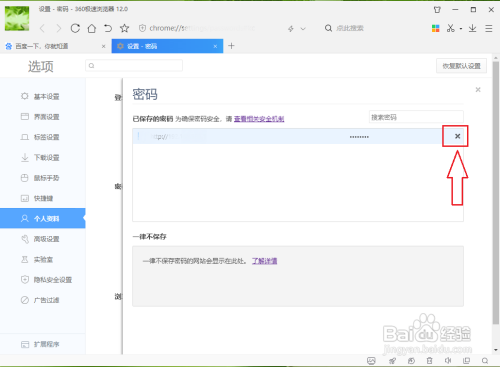This screenshot has width=500, height=367.
Task: Click the 查看相关安全机制 link
Action: click(259, 119)
